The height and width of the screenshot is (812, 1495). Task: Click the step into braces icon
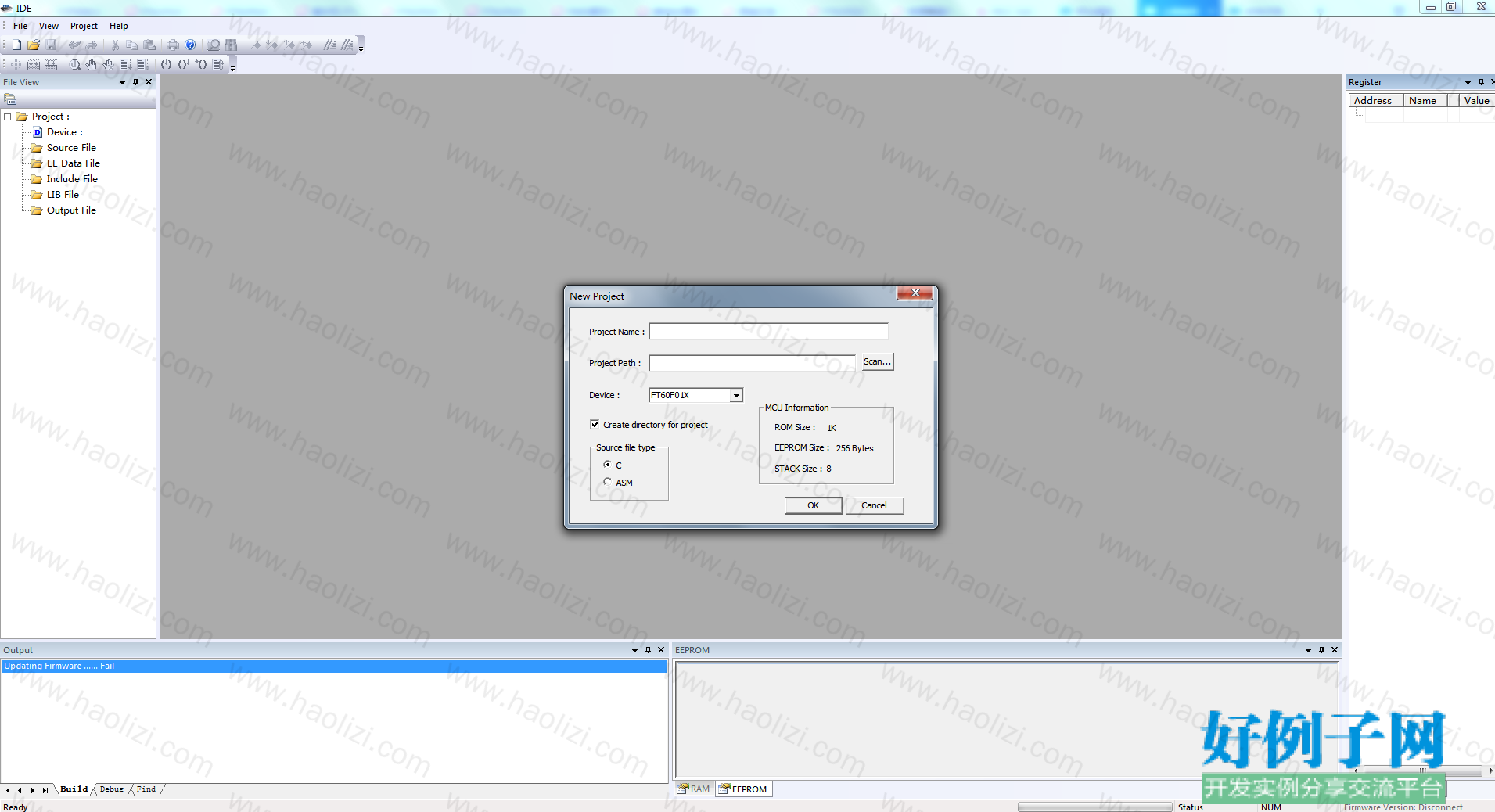tap(166, 65)
